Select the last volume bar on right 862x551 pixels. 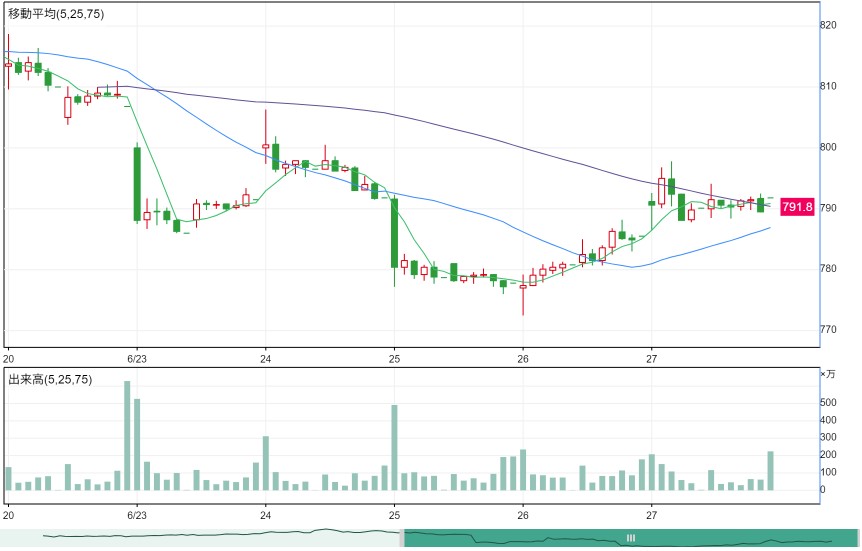[770, 471]
